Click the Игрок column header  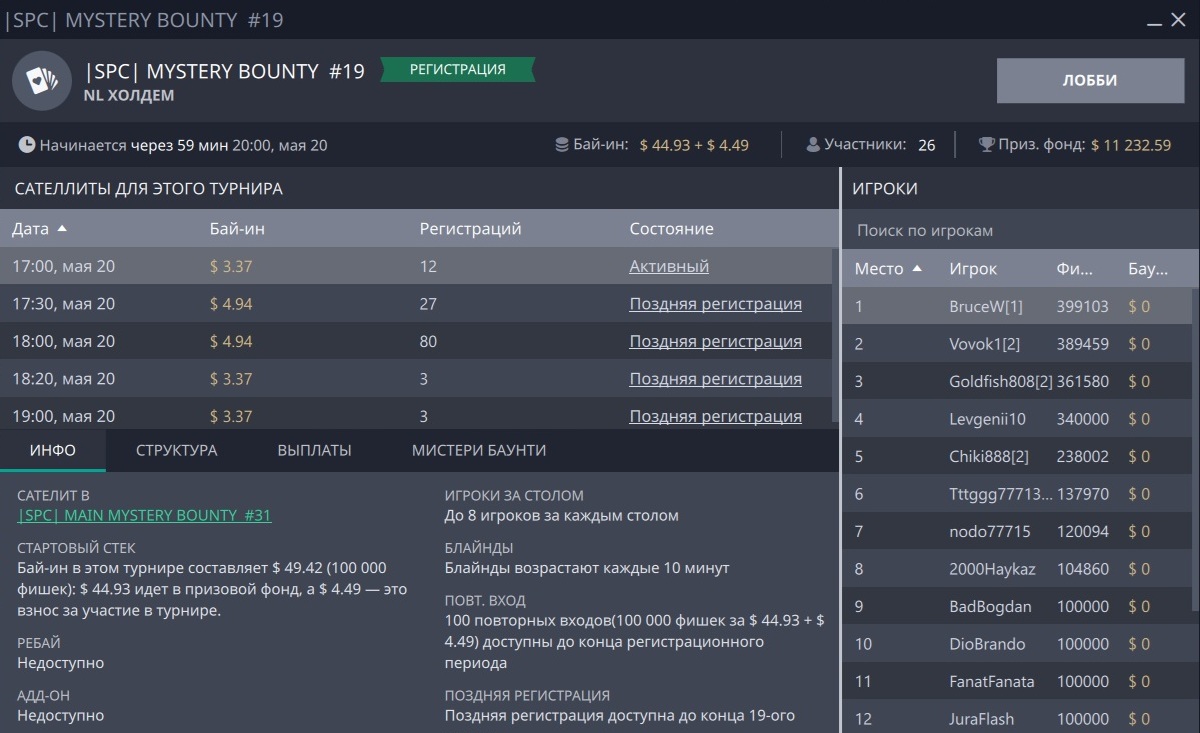(x=972, y=269)
